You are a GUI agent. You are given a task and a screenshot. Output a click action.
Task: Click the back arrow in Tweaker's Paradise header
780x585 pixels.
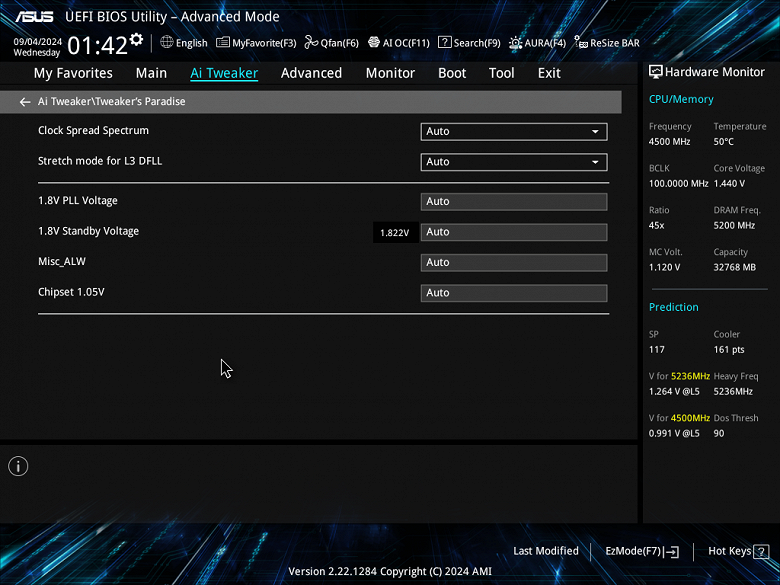click(x=25, y=102)
